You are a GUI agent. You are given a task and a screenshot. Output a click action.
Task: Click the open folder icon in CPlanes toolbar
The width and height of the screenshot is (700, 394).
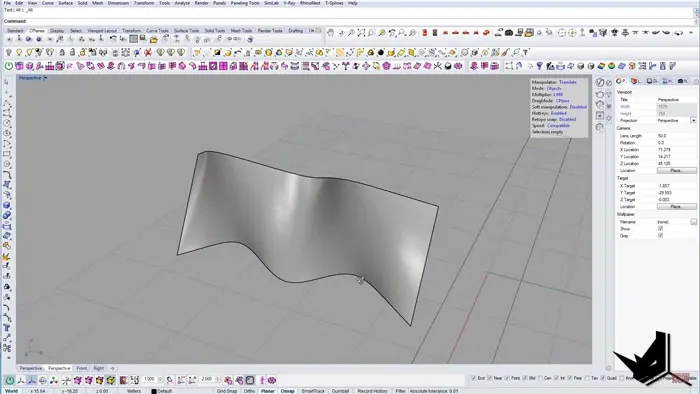pos(154,40)
